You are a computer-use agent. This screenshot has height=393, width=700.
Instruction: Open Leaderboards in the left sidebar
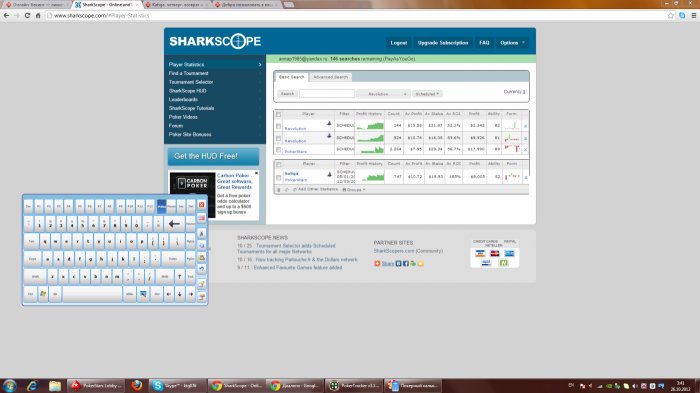click(183, 100)
